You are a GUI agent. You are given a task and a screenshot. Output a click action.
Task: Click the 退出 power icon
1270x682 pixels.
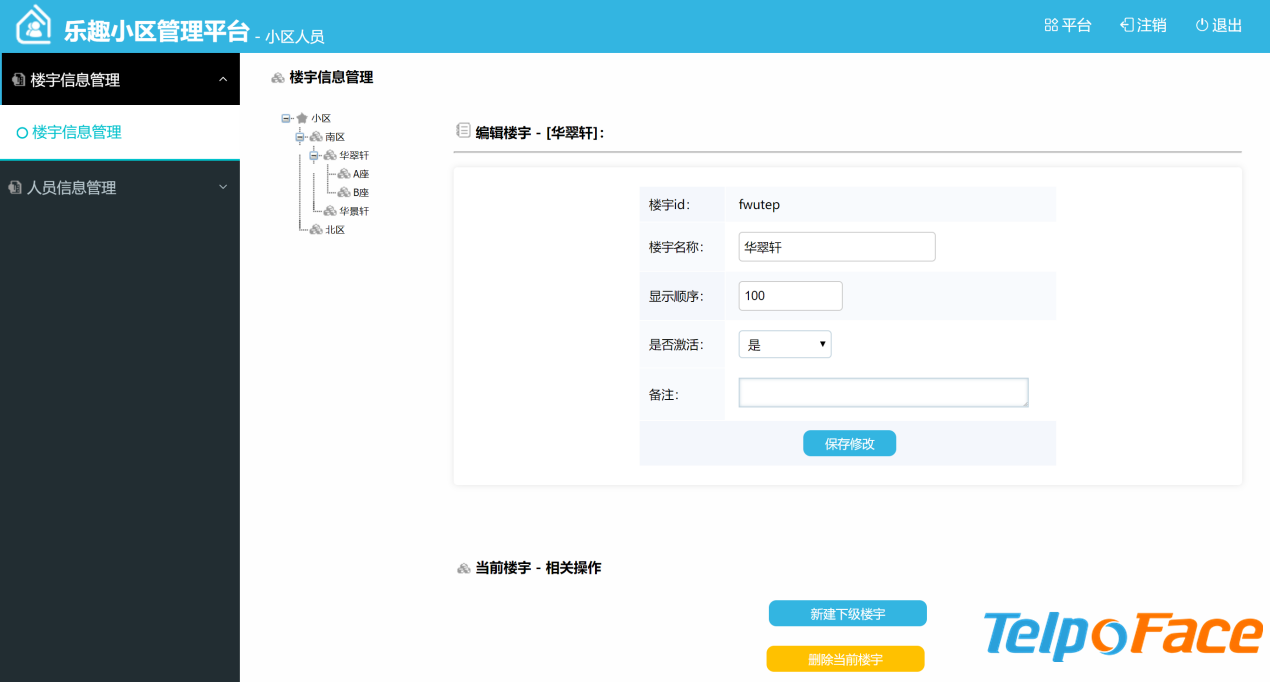click(x=1202, y=26)
